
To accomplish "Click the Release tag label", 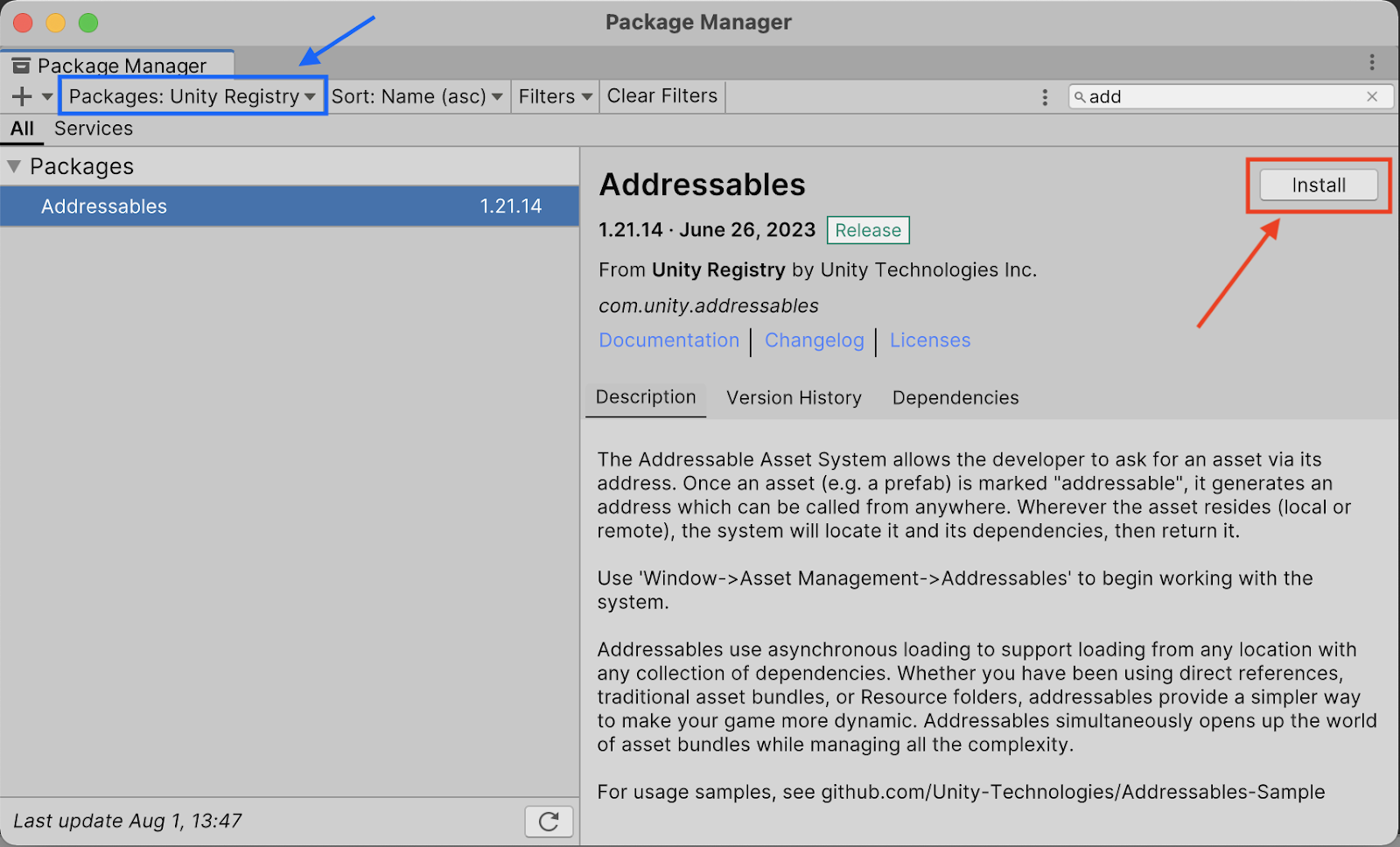I will point(868,230).
